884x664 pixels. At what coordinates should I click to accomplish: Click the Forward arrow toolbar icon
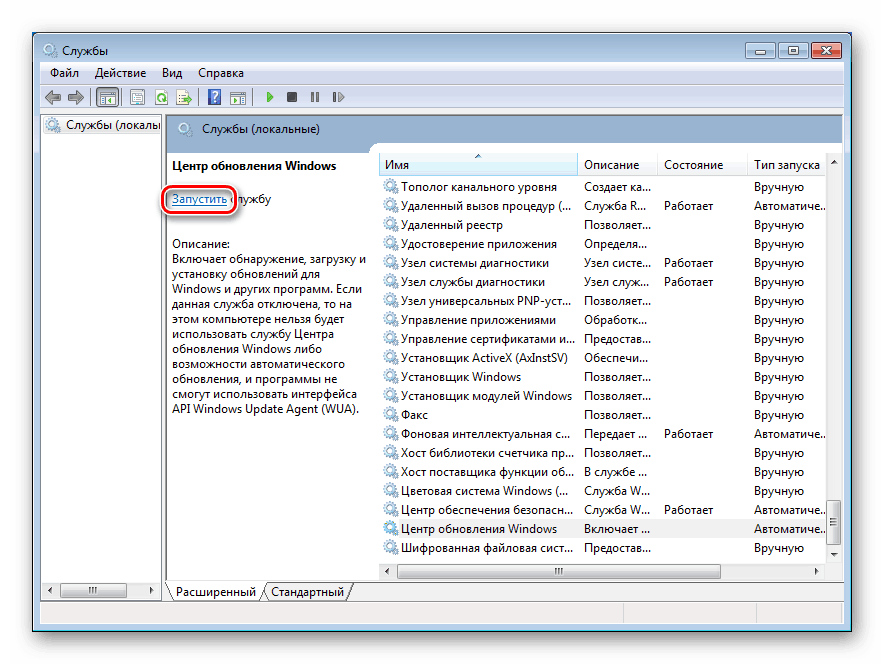click(x=76, y=98)
